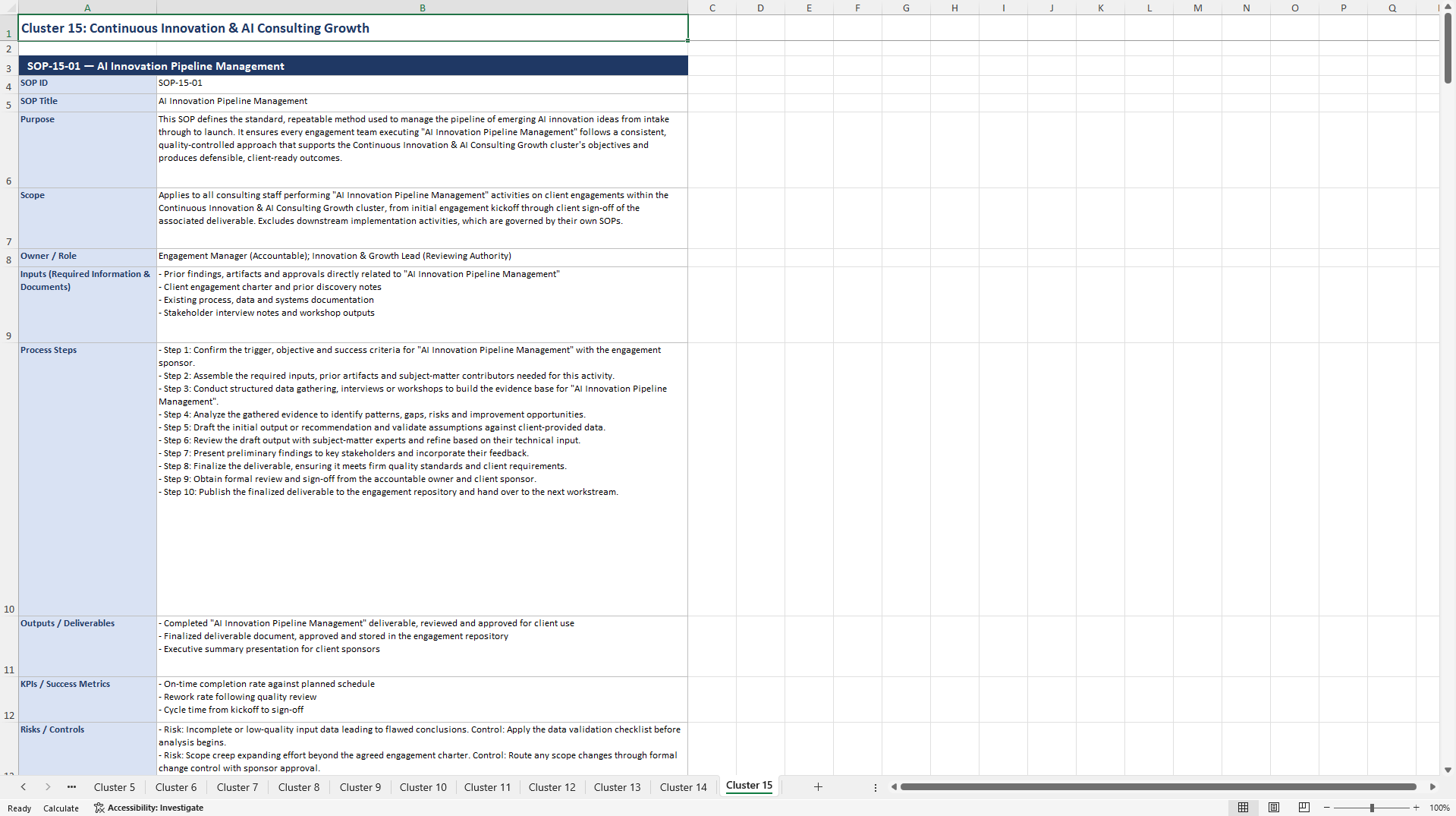Select column Q header

pos(1392,8)
